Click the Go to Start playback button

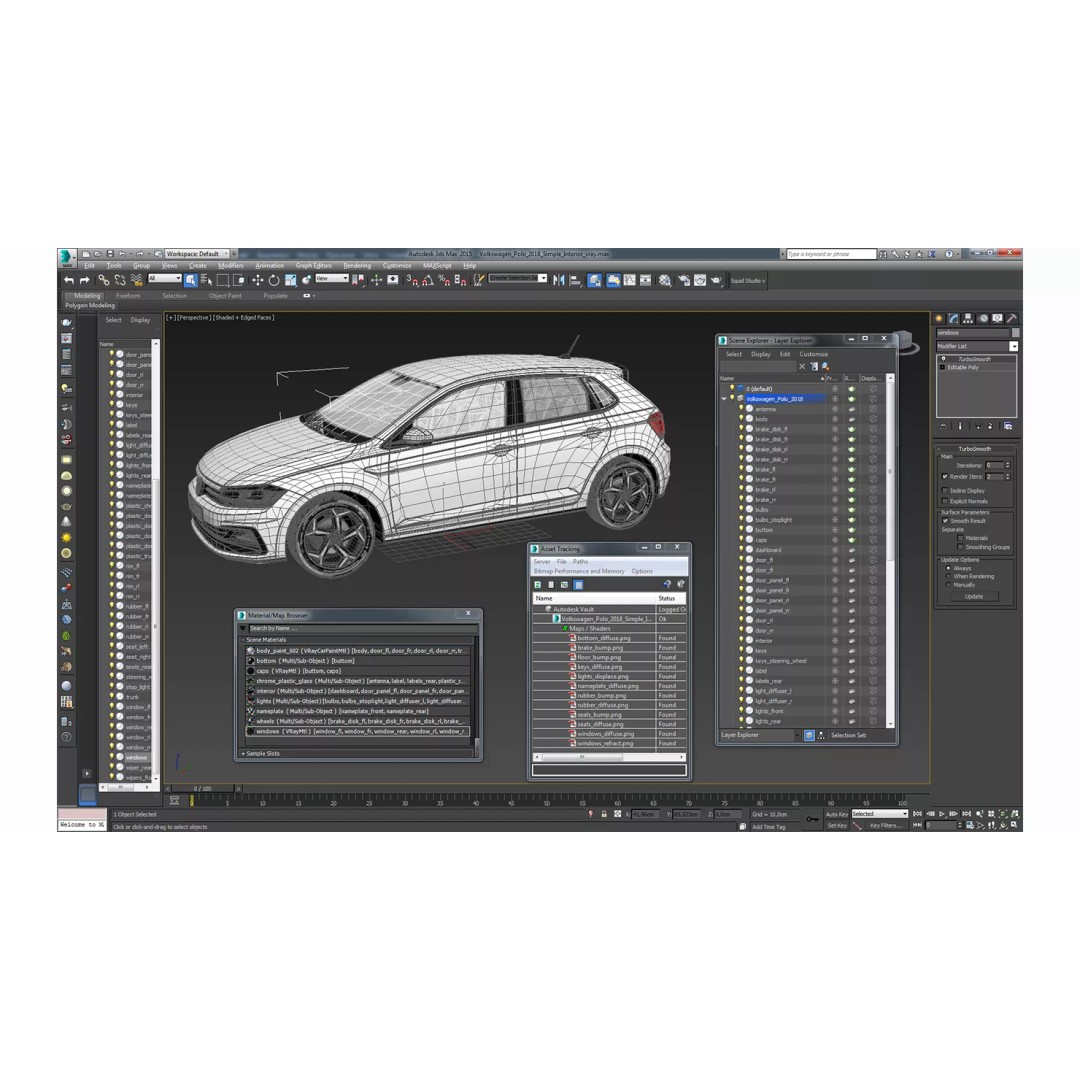tap(917, 814)
